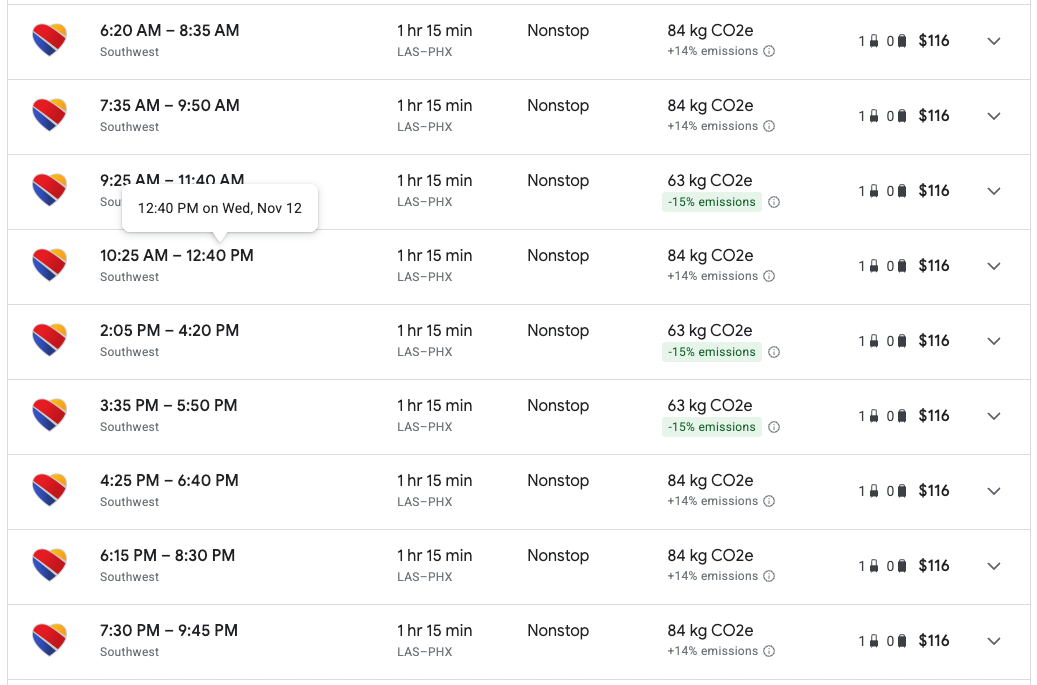Click info icon on 3:35 PM flight emissions
Viewport: 1037px width, 685px height.
pyautogui.click(x=774, y=427)
